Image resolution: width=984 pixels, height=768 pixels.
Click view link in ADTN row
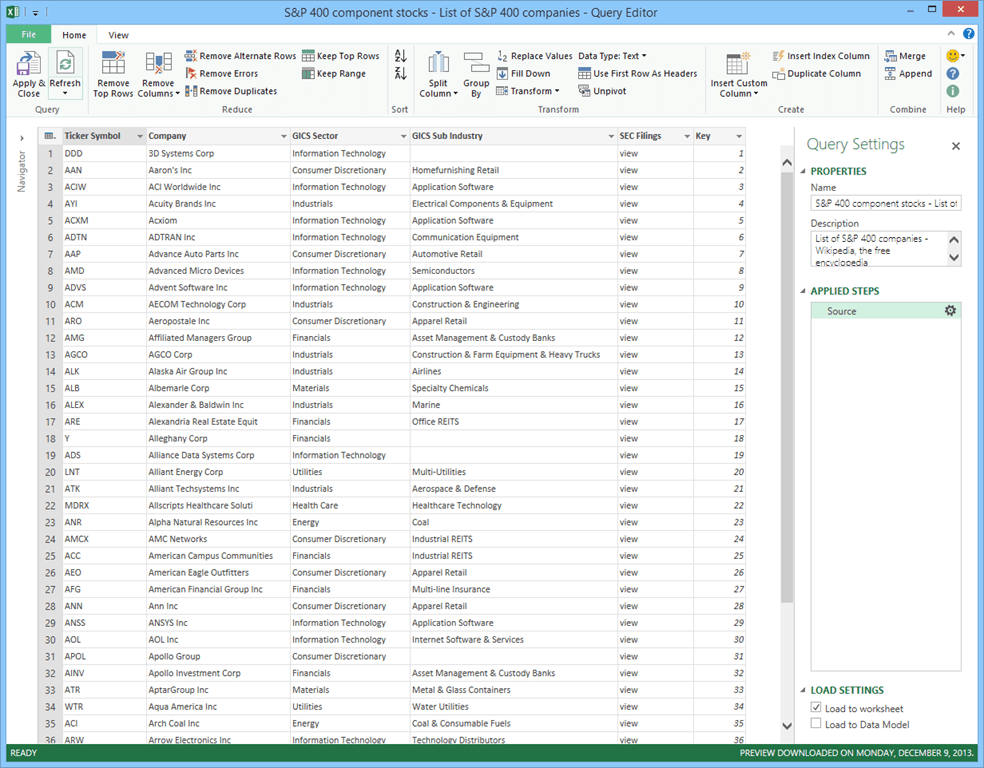pos(628,237)
